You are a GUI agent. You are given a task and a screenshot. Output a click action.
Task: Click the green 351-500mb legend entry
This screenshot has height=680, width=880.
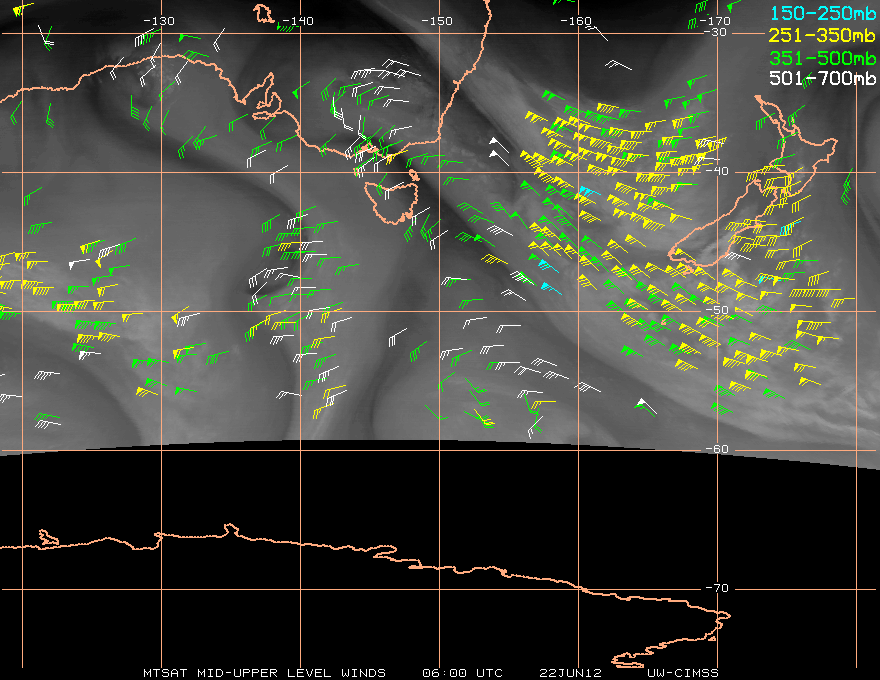(x=823, y=57)
